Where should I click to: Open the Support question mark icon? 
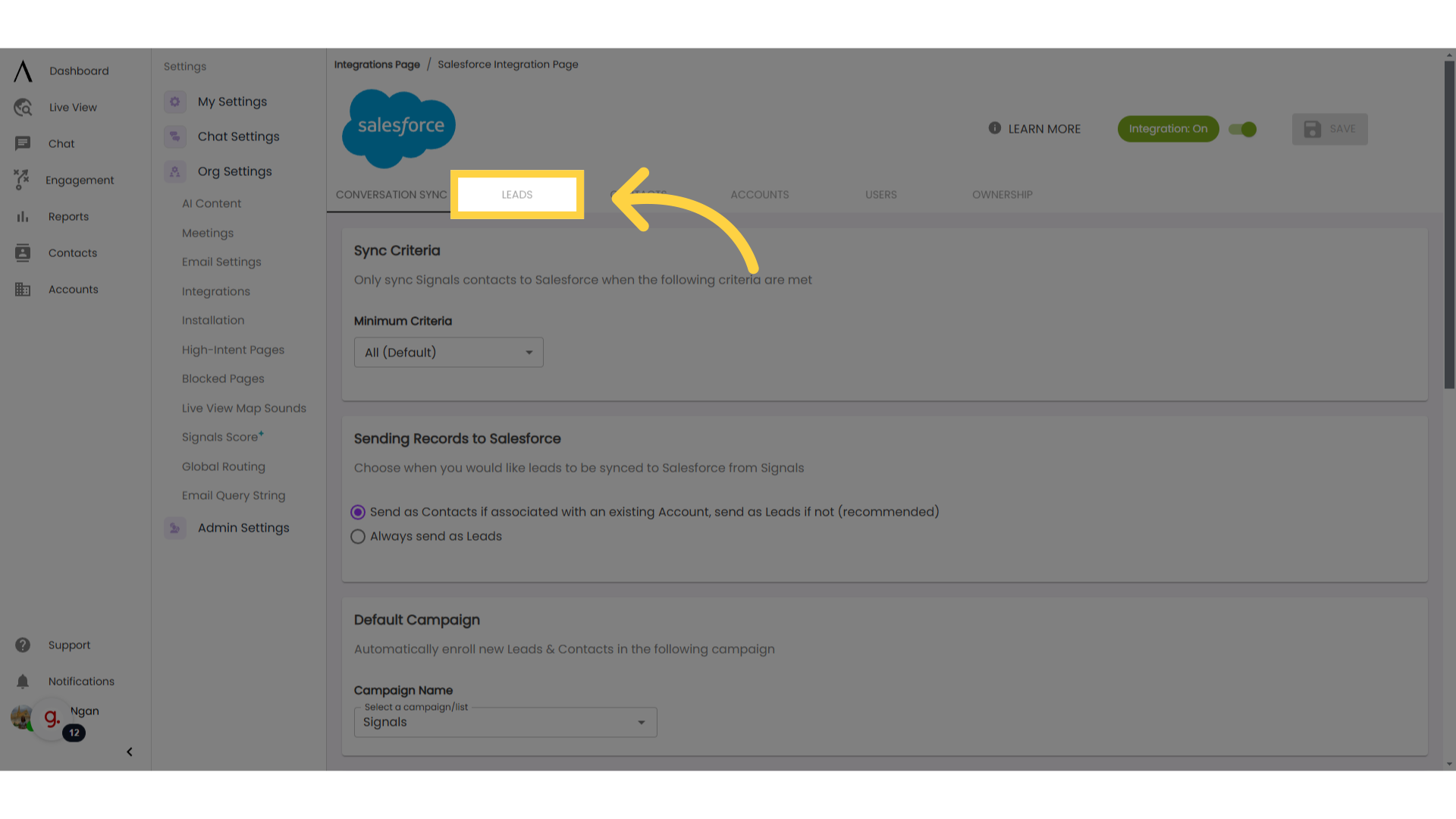(23, 645)
